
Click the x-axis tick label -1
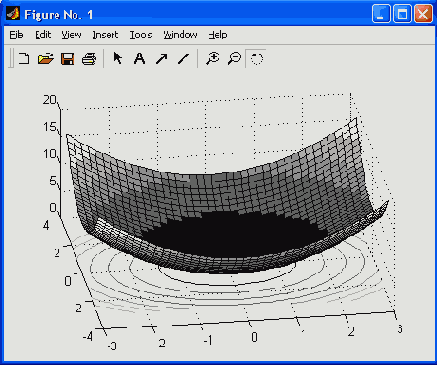point(208,340)
